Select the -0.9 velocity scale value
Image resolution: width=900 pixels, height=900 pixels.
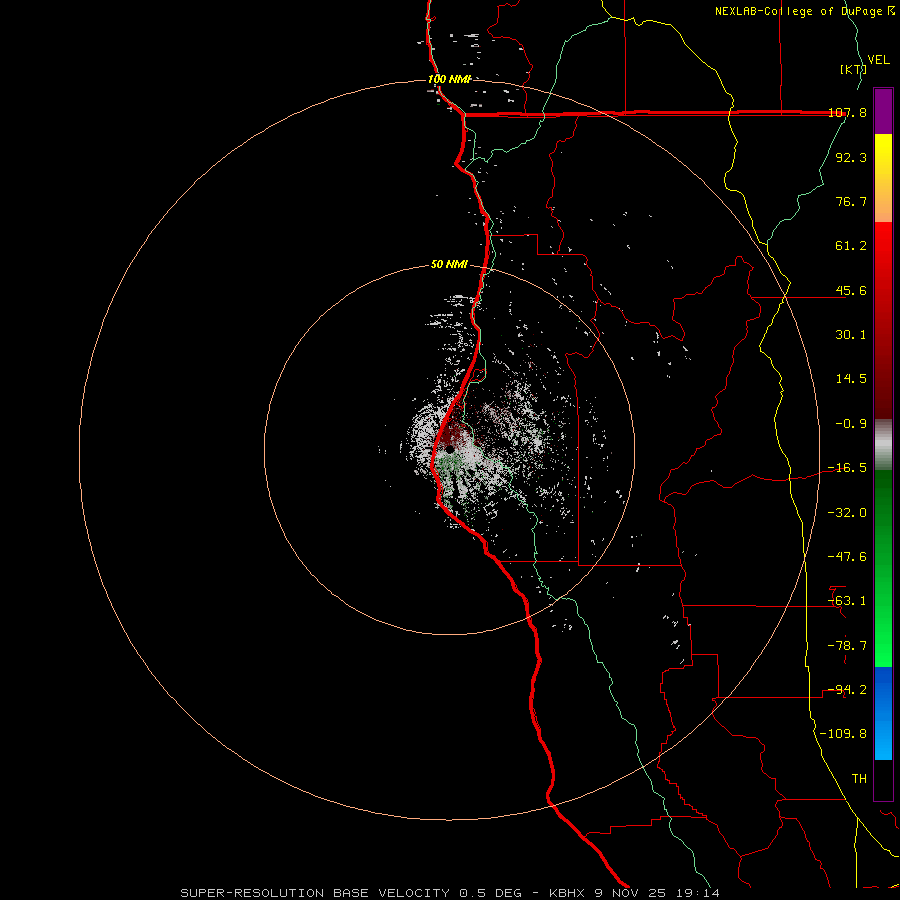pyautogui.click(x=851, y=424)
